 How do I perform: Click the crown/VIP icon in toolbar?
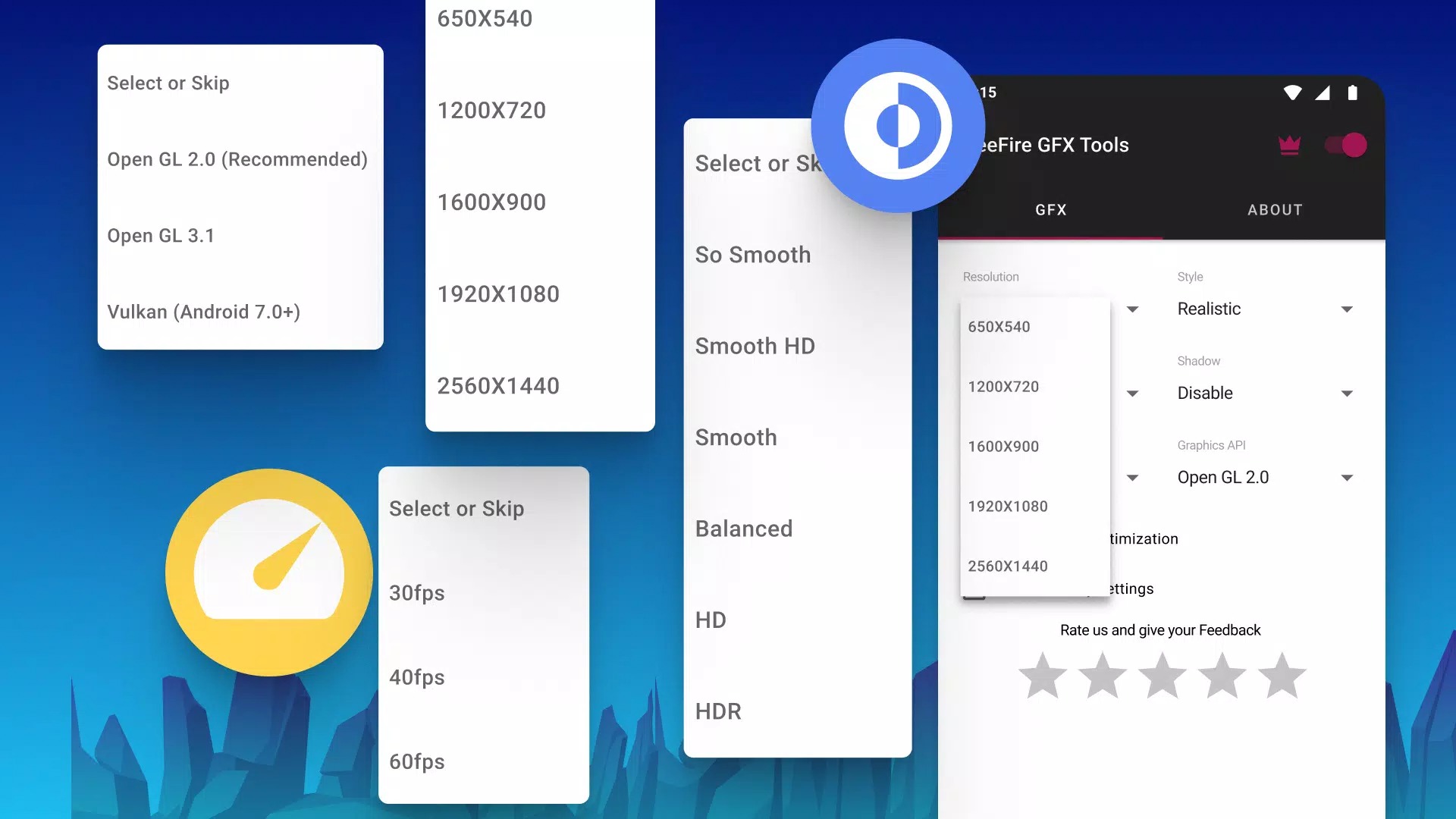[x=1289, y=145]
